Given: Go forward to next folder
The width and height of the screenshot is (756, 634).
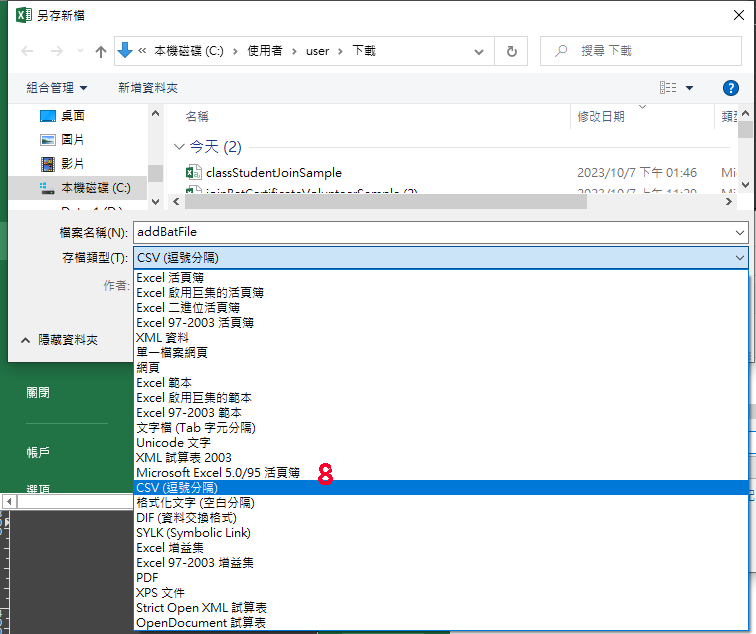Looking at the screenshot, I should 56,51.
